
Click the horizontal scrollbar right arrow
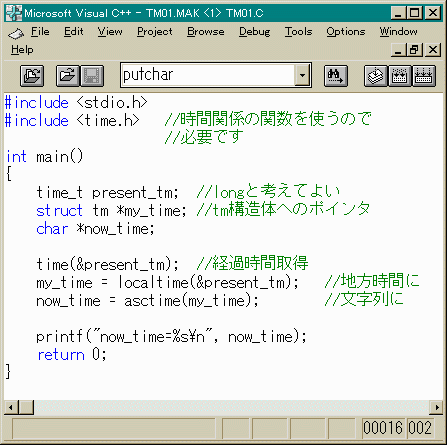436,407
